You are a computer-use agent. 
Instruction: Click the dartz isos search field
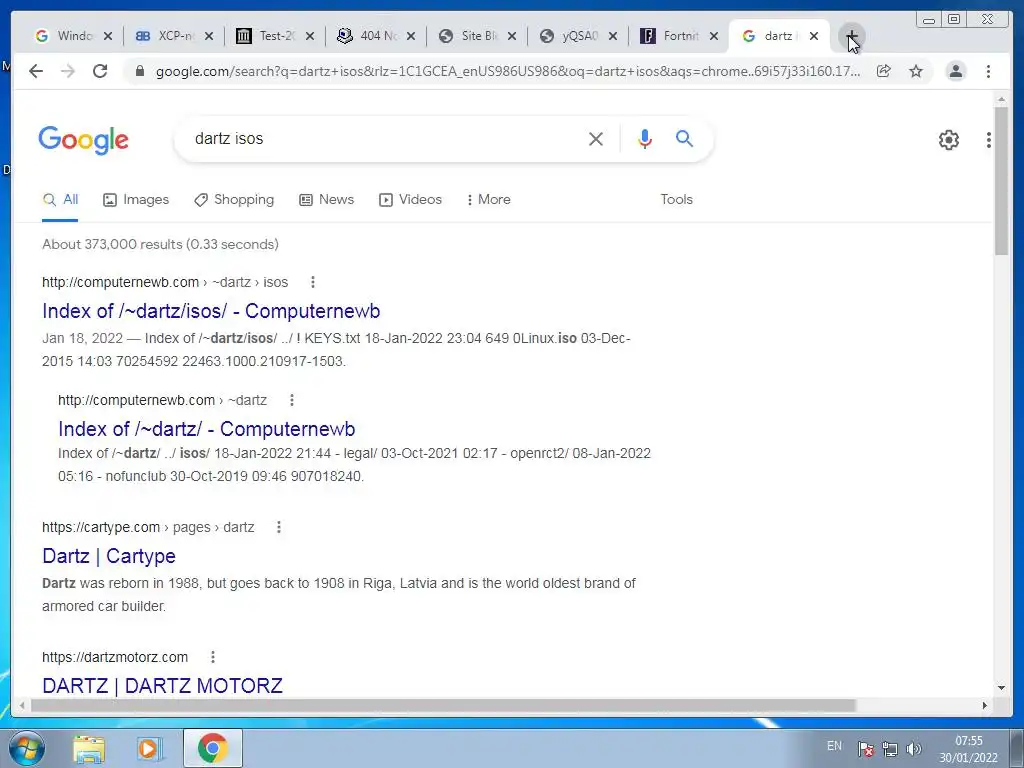coord(385,138)
